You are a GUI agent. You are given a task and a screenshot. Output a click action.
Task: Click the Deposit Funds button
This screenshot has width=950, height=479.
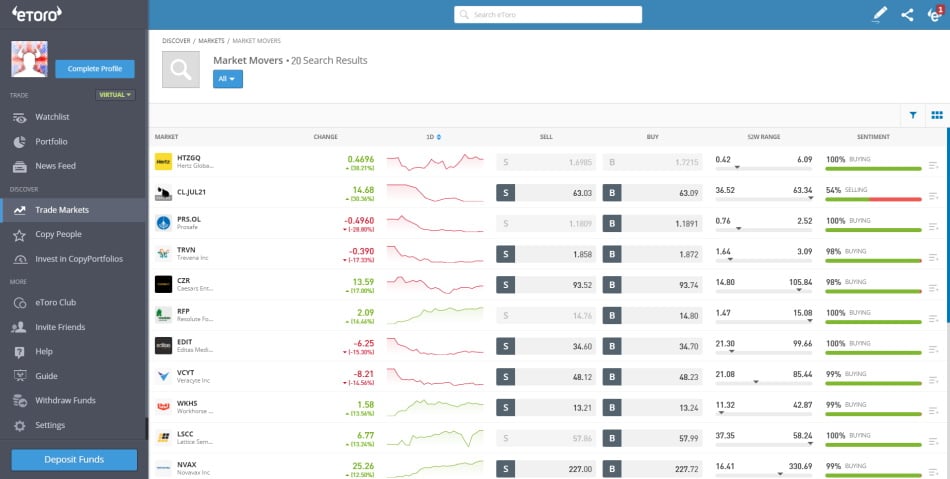(74, 460)
